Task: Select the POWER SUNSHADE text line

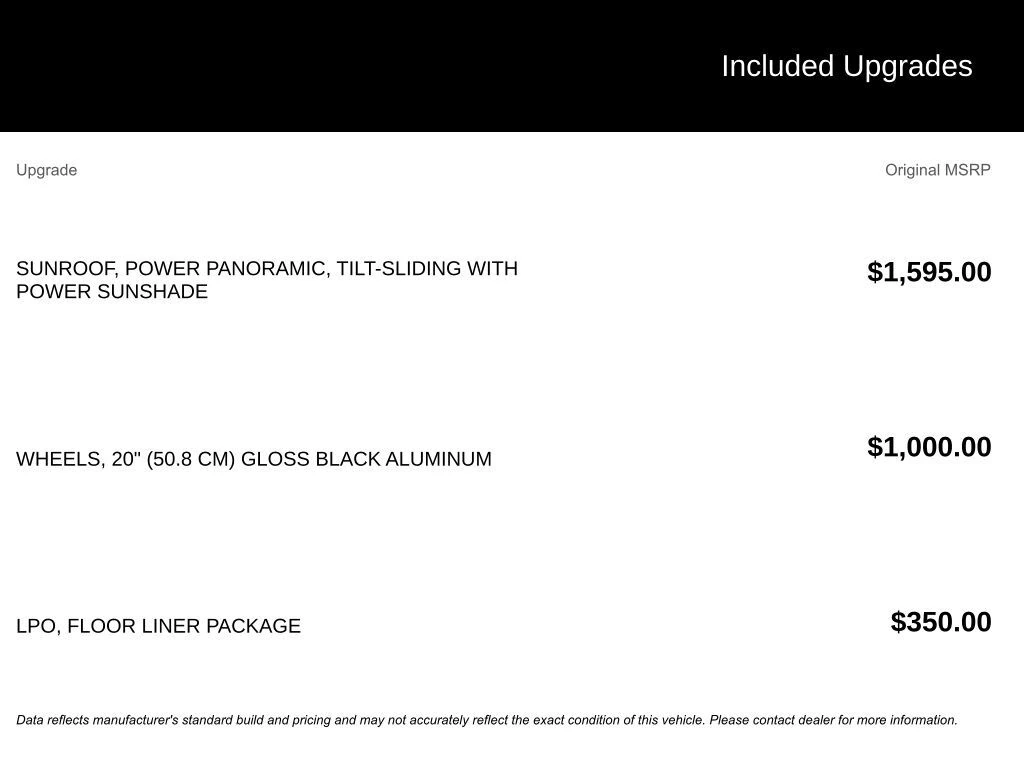Action: point(112,292)
